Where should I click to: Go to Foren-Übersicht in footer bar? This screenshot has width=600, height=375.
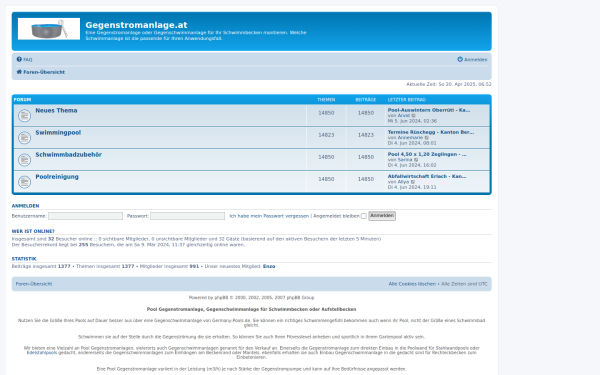(34, 284)
